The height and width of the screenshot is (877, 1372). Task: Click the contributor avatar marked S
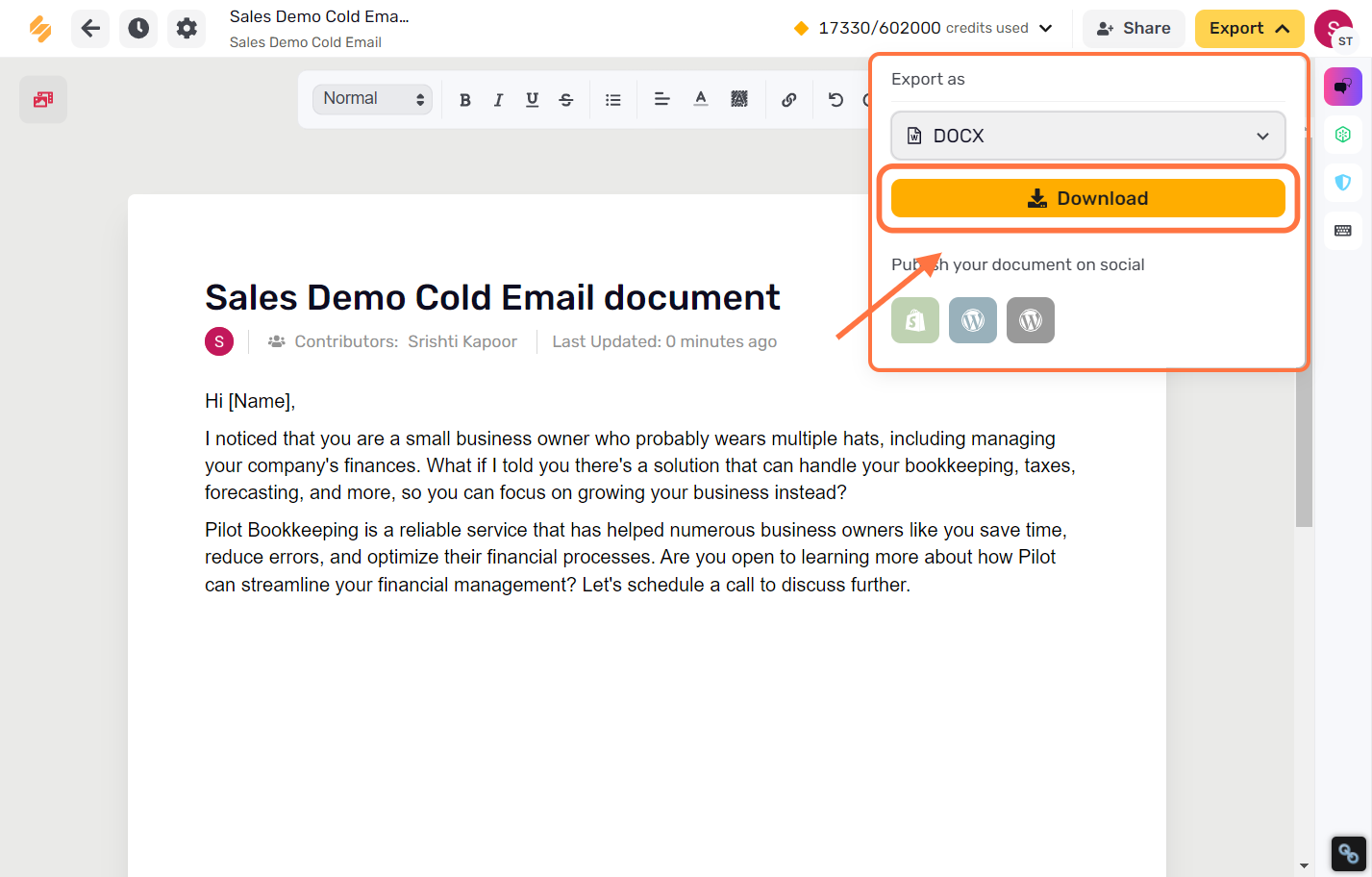pyautogui.click(x=219, y=341)
